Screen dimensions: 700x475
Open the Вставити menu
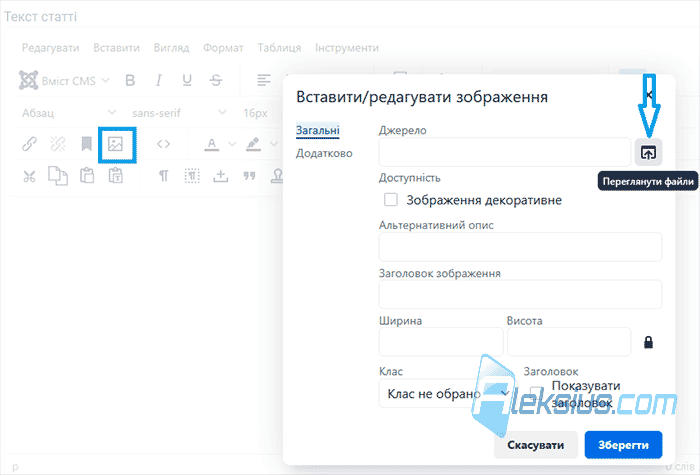[x=117, y=48]
